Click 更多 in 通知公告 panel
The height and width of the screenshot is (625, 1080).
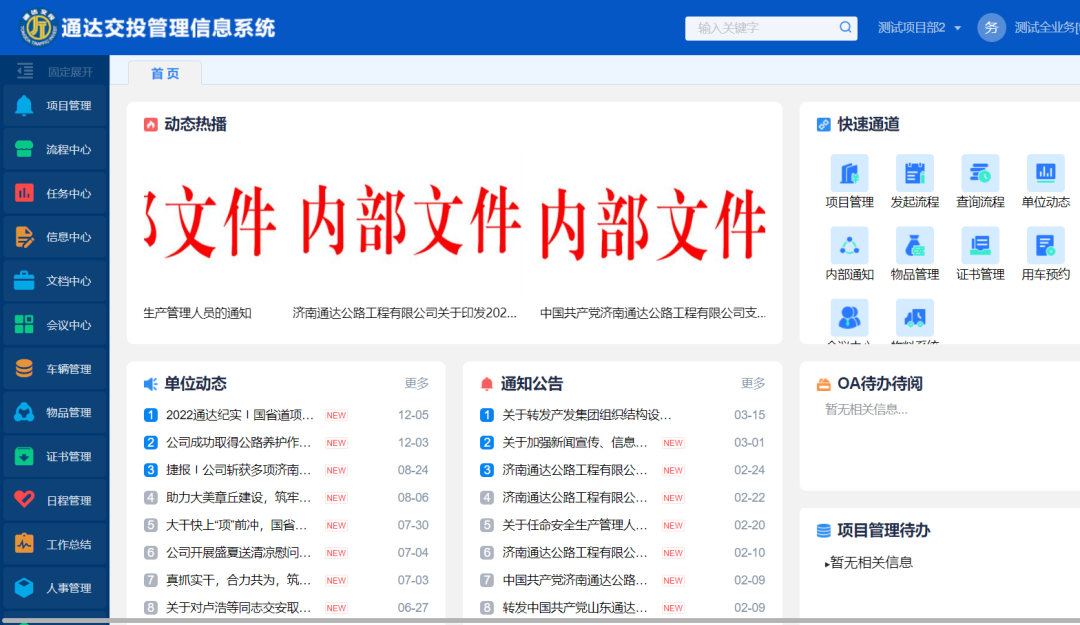753,383
